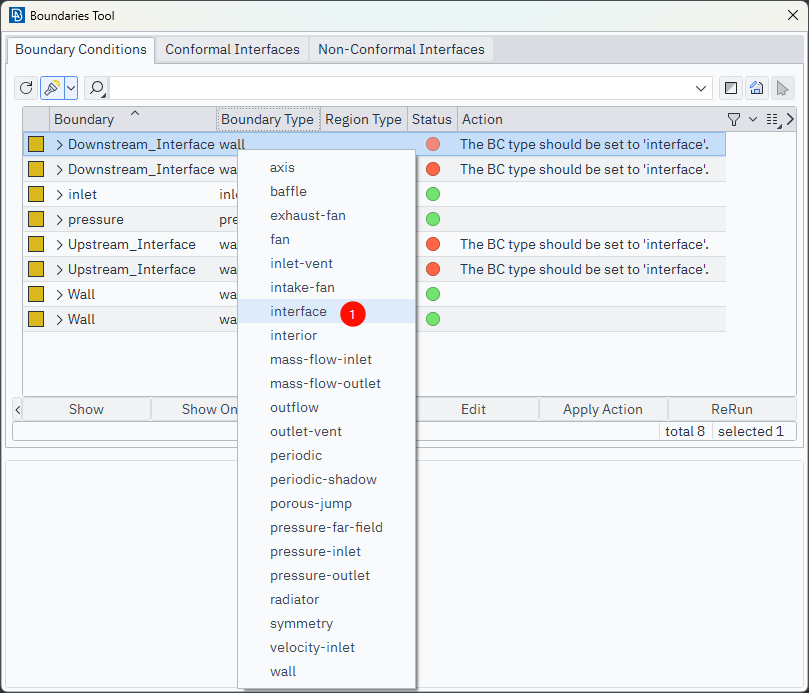Click the refresh icon in the toolbar
The height and width of the screenshot is (693, 809).
coord(27,88)
